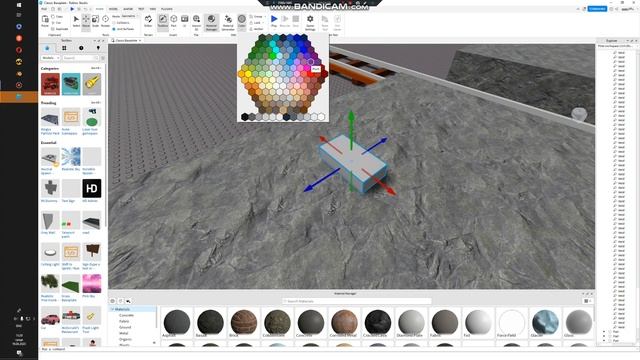
Task: Select the Fabric category in materials tree
Action: coord(124,321)
